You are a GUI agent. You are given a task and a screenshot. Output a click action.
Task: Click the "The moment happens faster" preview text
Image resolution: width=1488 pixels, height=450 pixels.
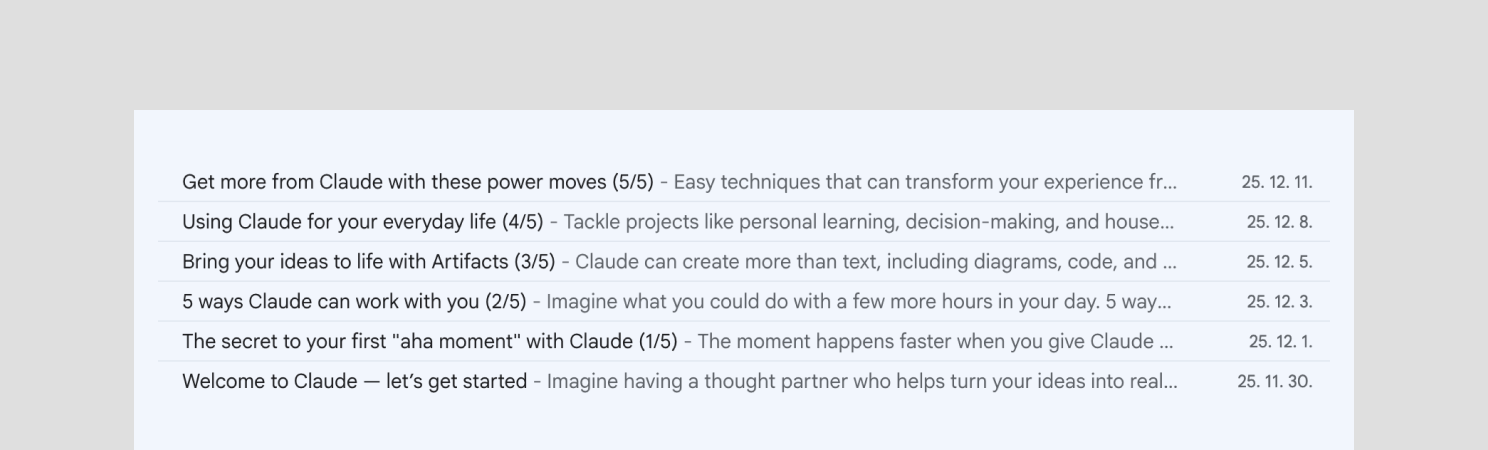[935, 342]
